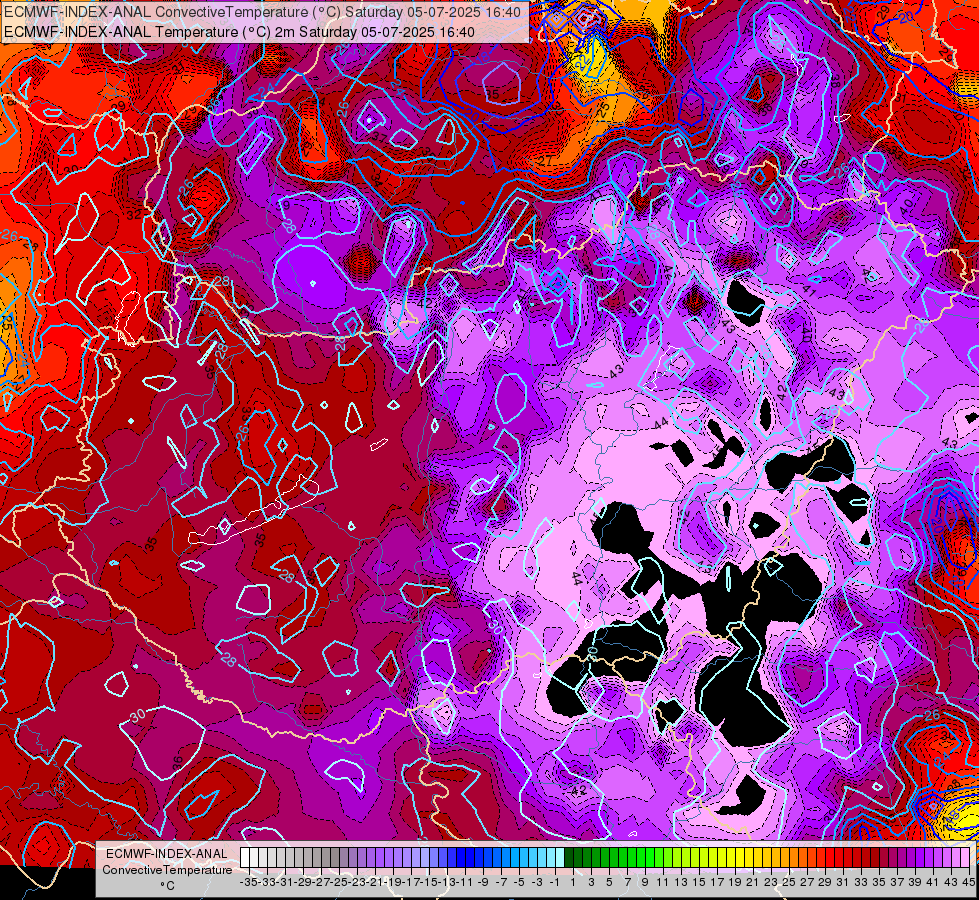The width and height of the screenshot is (979, 900).
Task: Pick the yellow swatch above 19
Action: (732, 858)
